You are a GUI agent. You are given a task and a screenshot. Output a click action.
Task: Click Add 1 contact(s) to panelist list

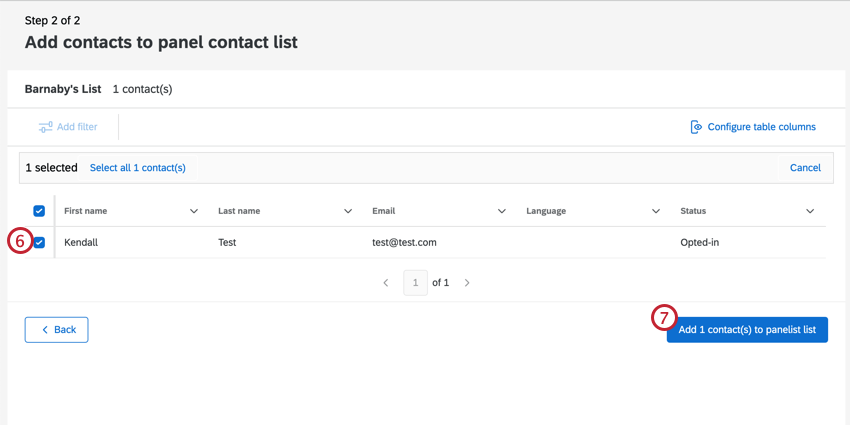click(747, 330)
